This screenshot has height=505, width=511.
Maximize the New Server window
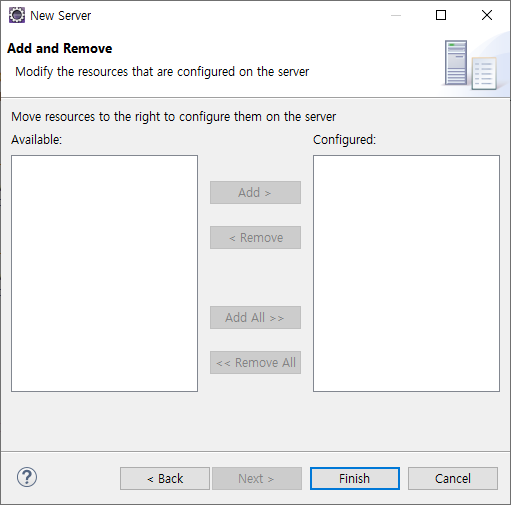click(x=441, y=15)
